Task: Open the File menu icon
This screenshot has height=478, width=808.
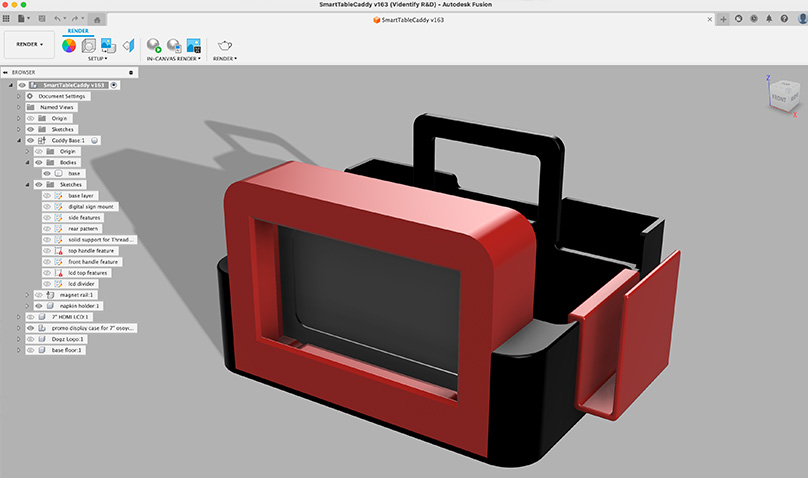Action: tap(23, 19)
